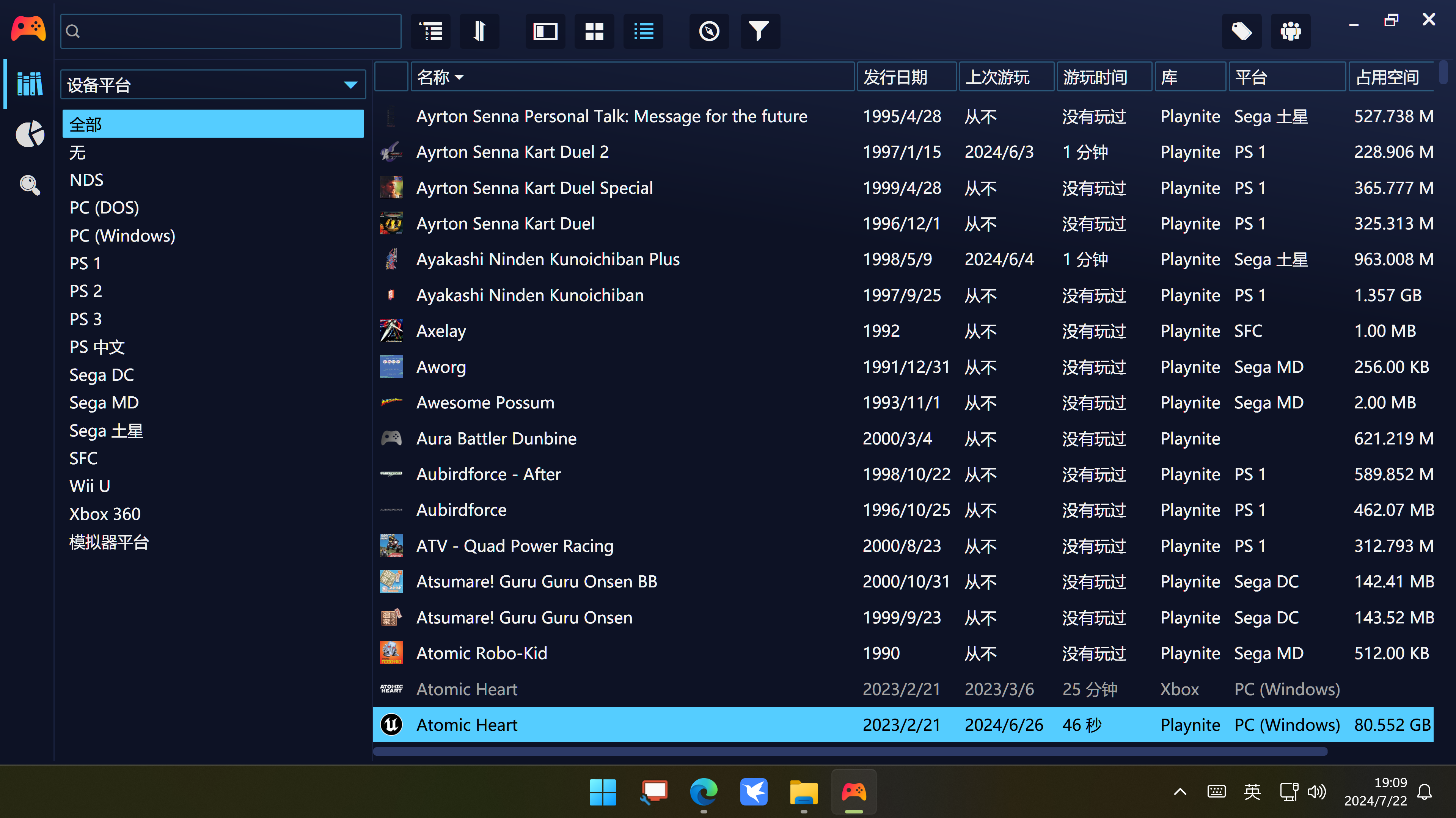The width and height of the screenshot is (1456, 818).
Task: Select PC (Windows) platform filter
Action: 213,235
